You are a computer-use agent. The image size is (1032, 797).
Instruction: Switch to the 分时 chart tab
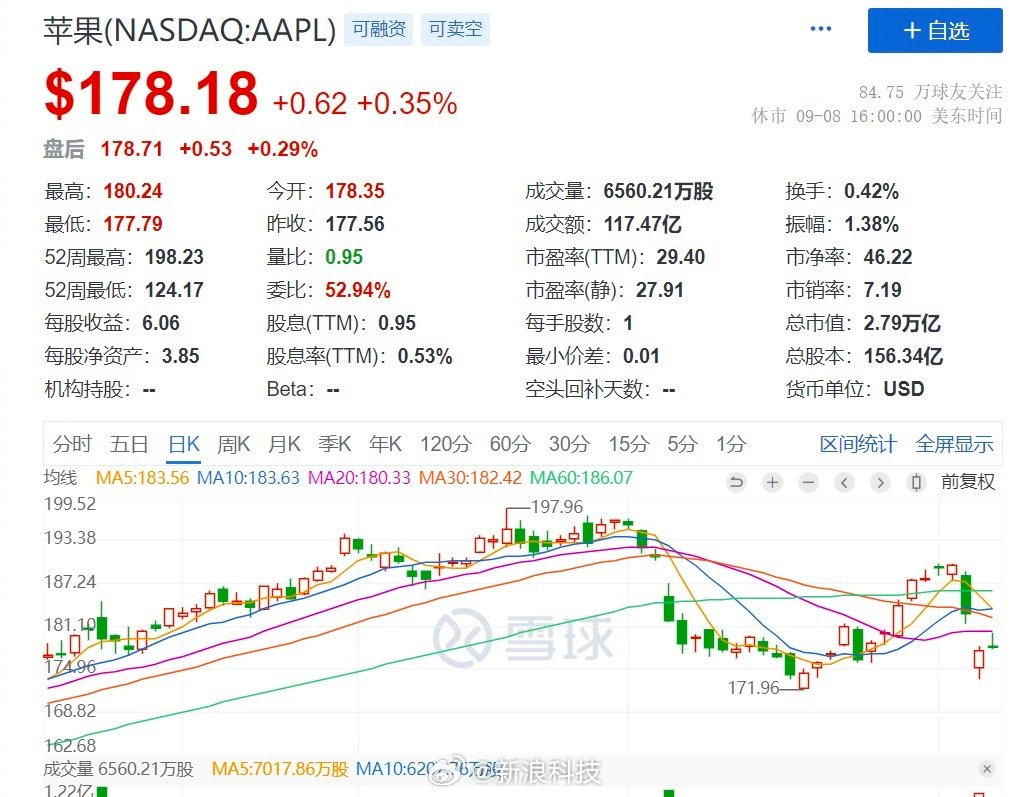click(72, 444)
